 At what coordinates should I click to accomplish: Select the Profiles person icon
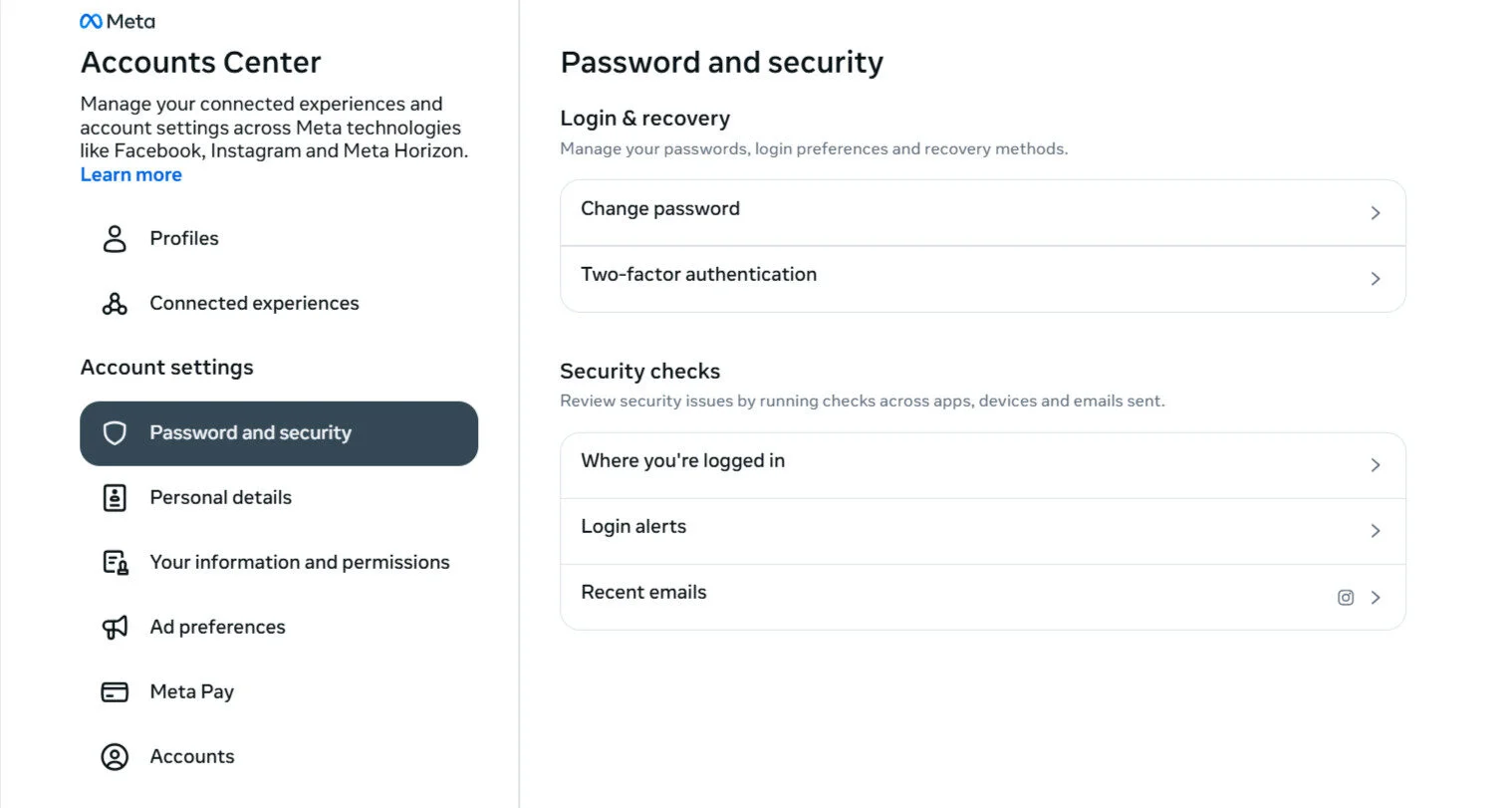pos(114,238)
